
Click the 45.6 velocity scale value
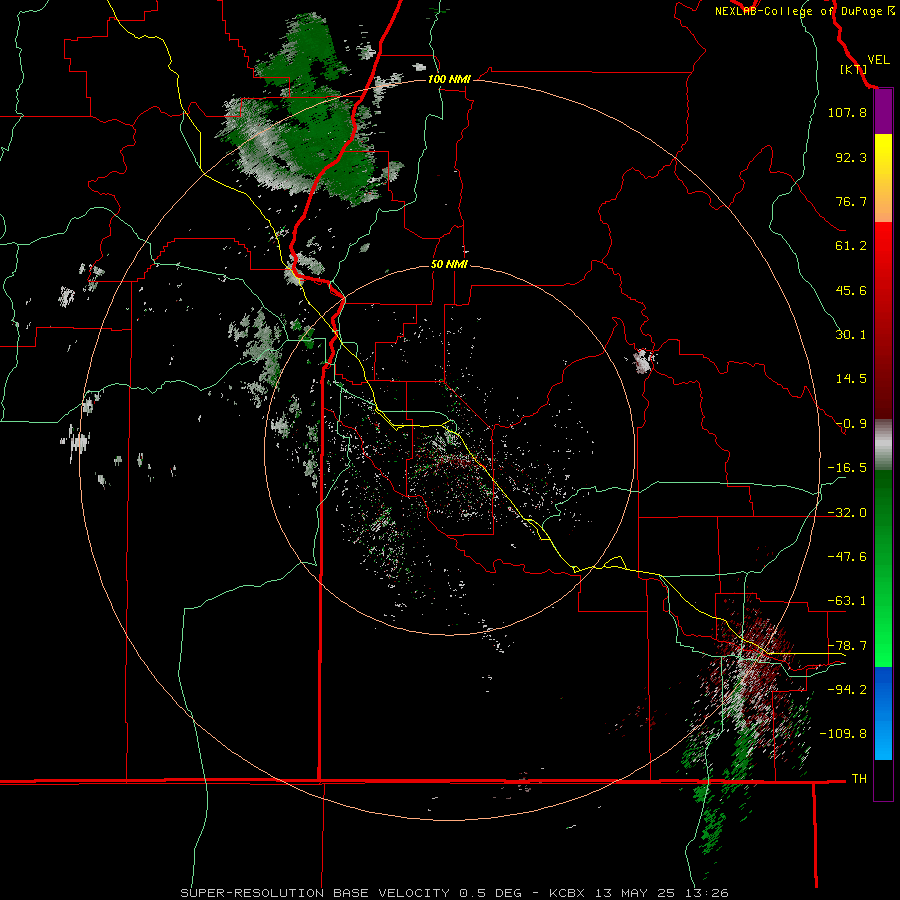851,290
